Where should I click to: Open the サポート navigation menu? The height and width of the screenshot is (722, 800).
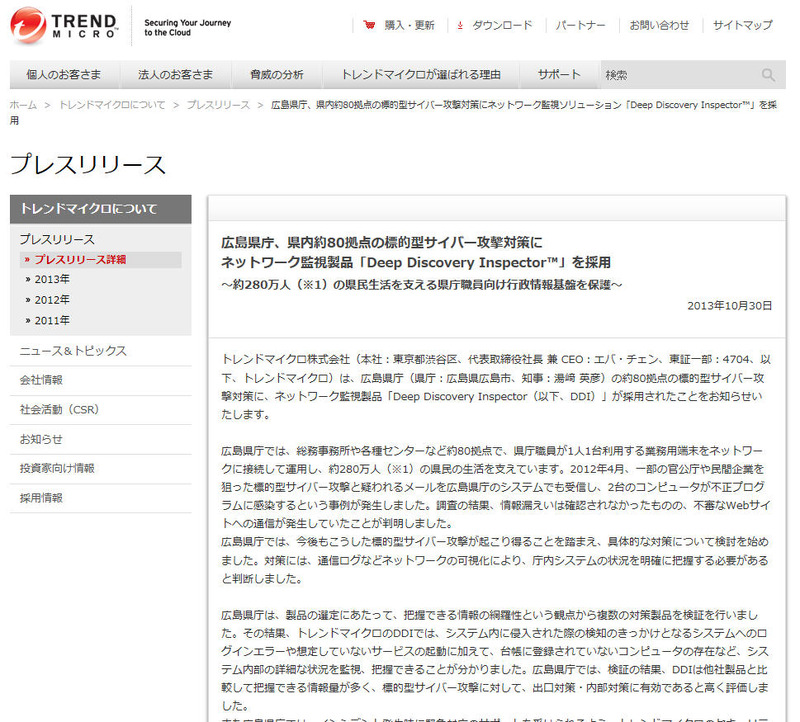[559, 75]
